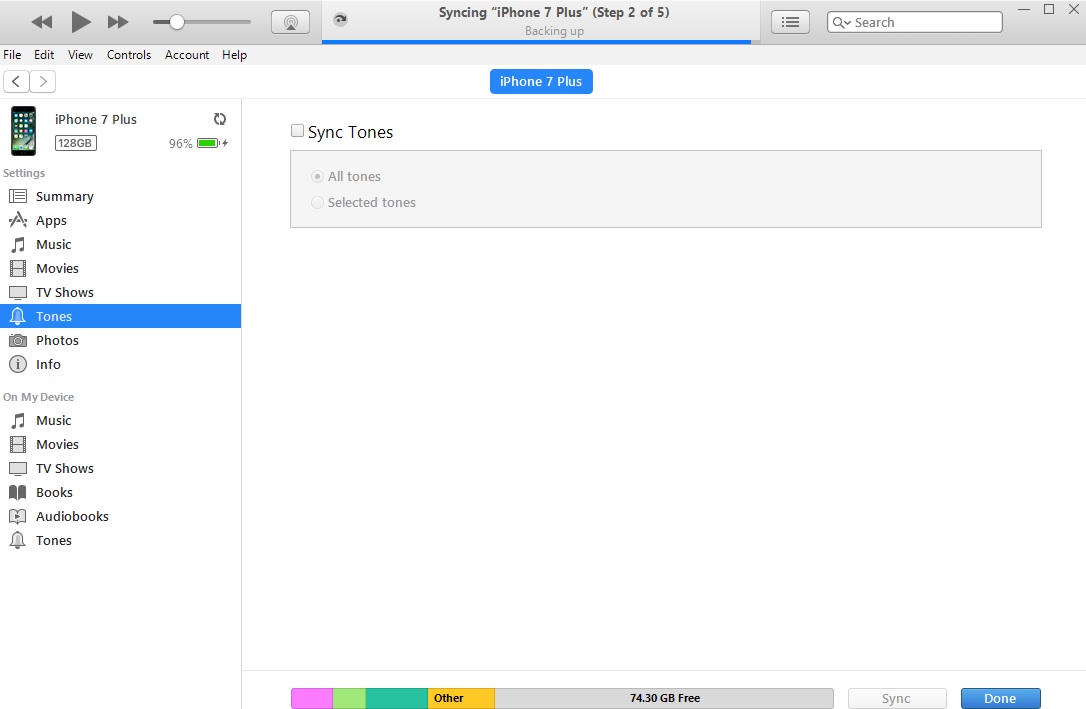
Task: Open Photos in Settings sidebar
Action: click(121, 341)
